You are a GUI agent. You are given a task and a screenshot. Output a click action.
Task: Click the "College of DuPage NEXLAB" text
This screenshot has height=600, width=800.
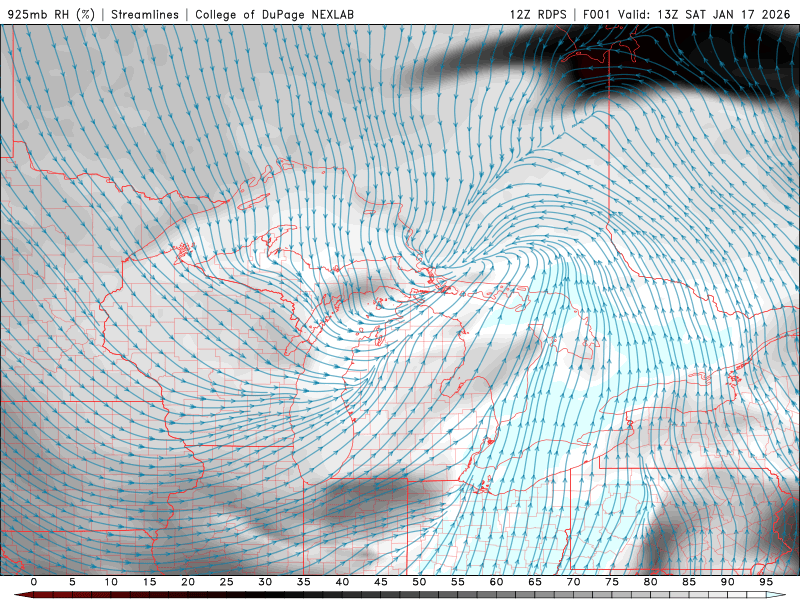click(x=274, y=14)
